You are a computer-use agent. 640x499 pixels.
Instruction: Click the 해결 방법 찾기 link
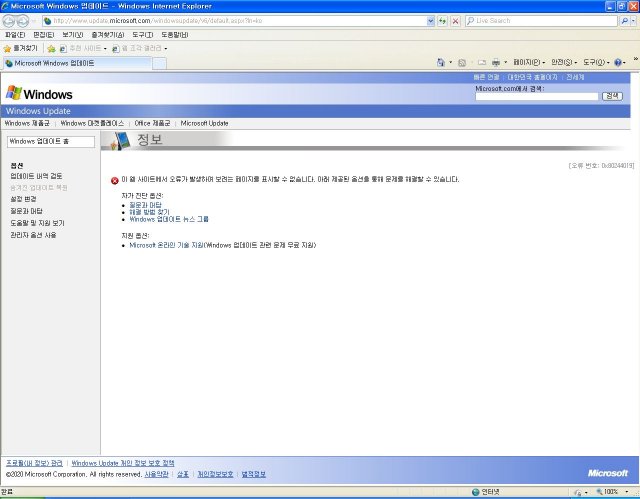coord(149,212)
